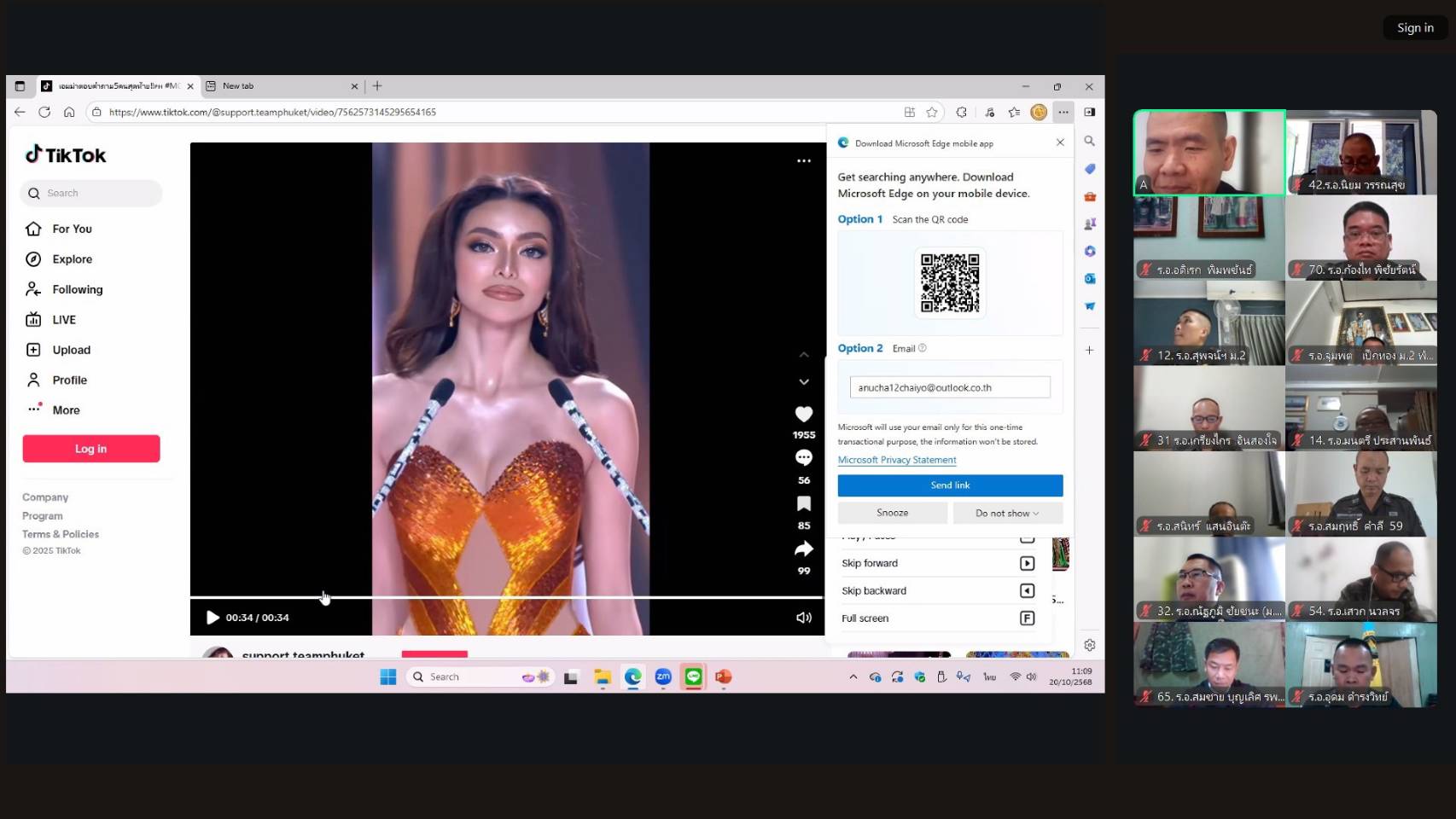Go to previous video with up chevron
This screenshot has width=1456, height=819.
803,355
